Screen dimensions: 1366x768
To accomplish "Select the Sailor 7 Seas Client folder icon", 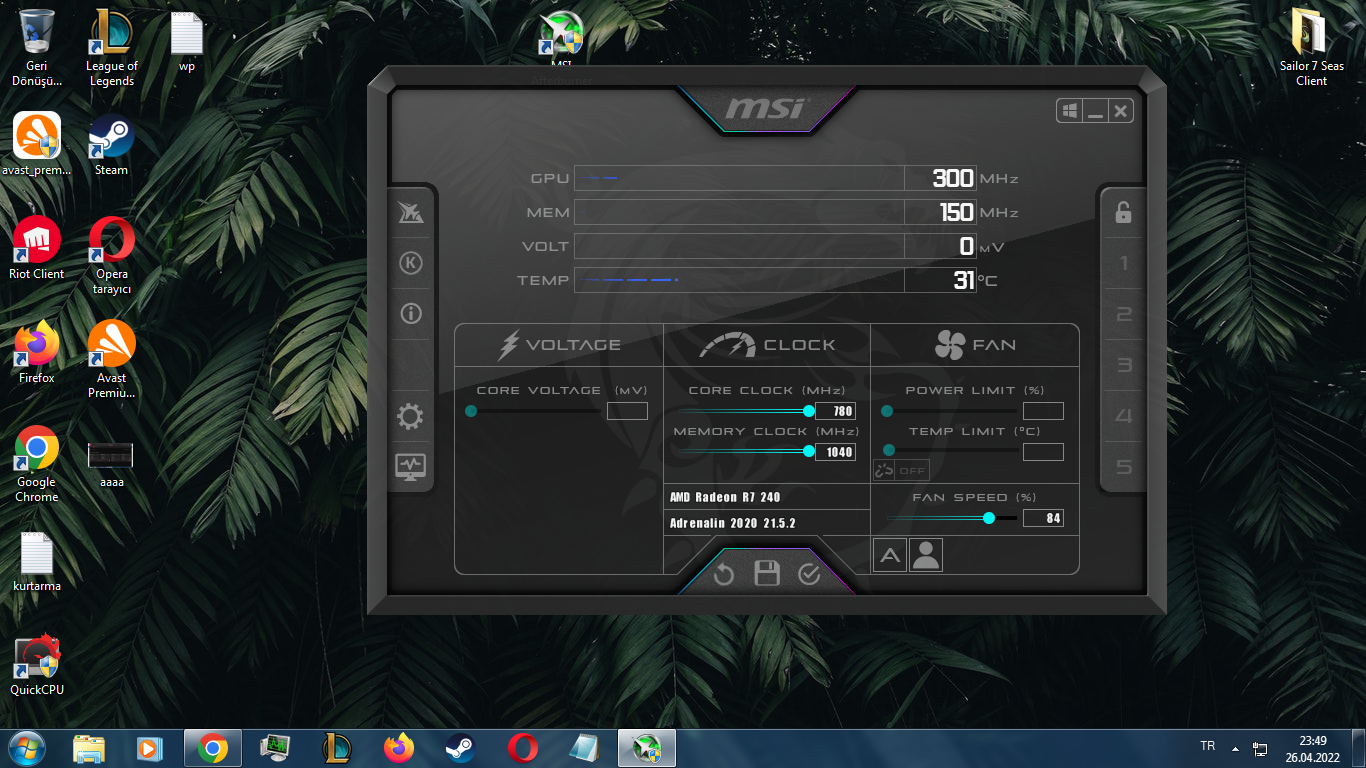I will [x=1311, y=48].
